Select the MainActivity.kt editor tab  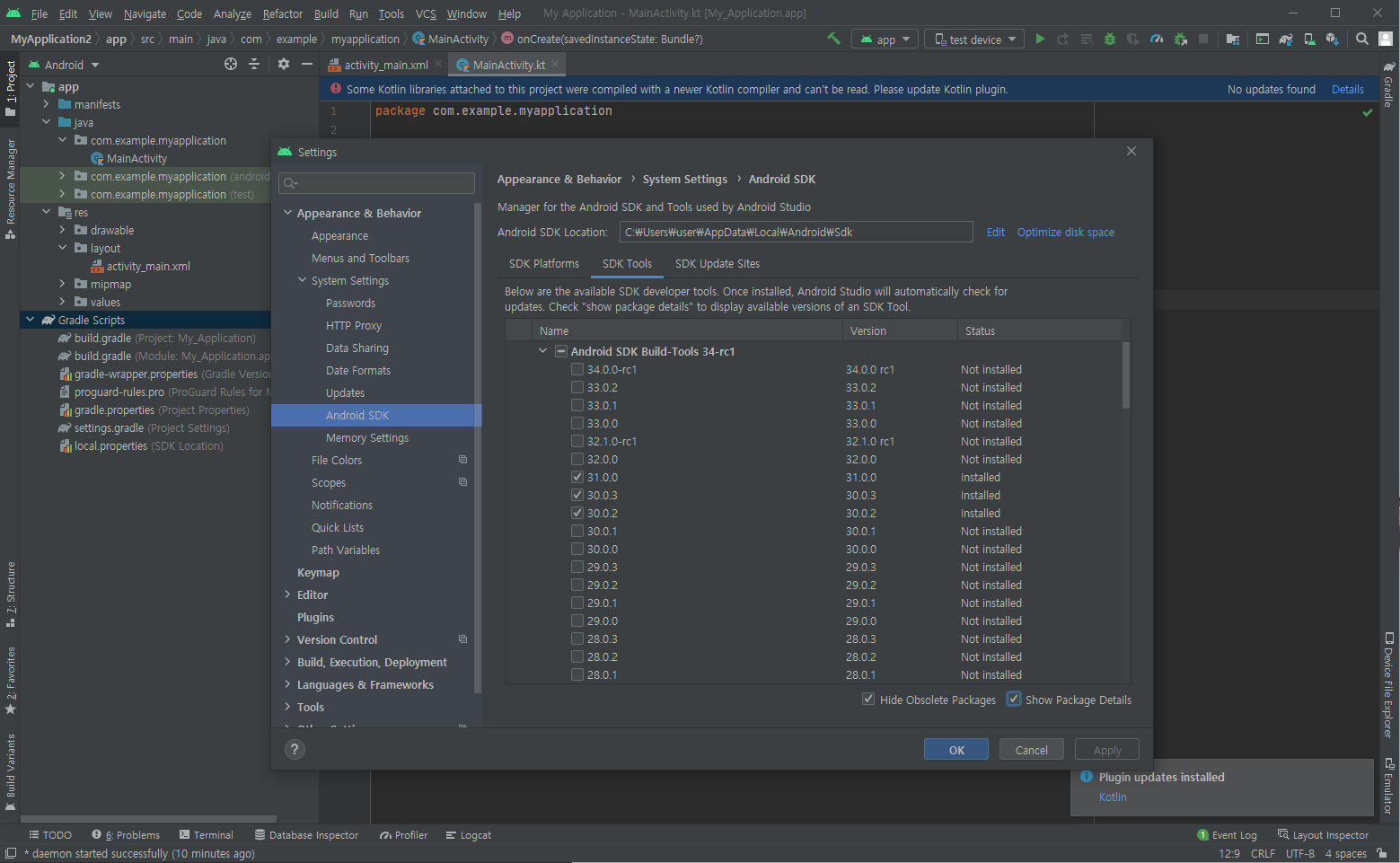point(508,65)
